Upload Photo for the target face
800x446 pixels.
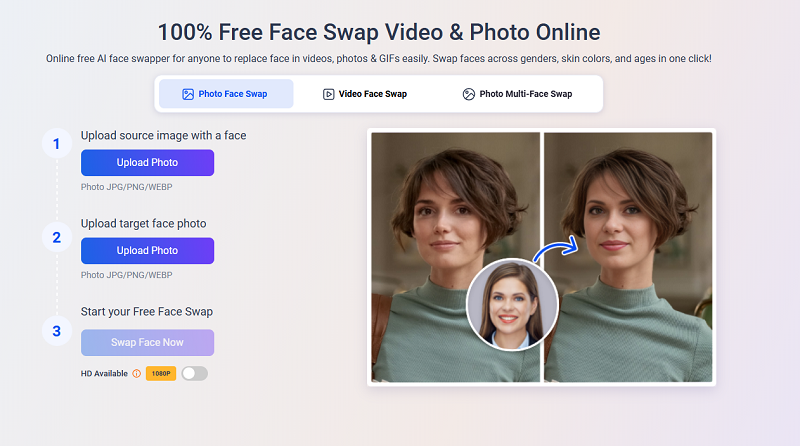point(147,251)
